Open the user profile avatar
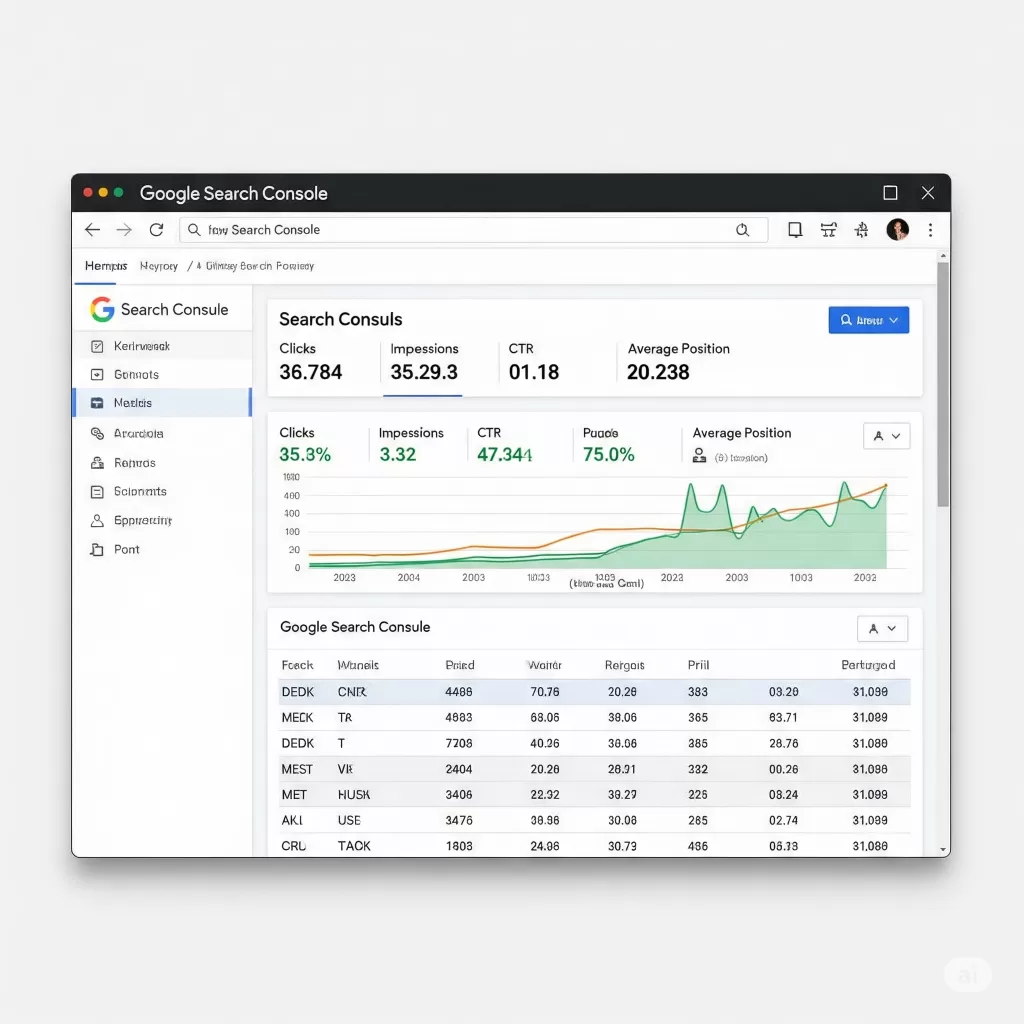This screenshot has width=1024, height=1024. pos(897,230)
